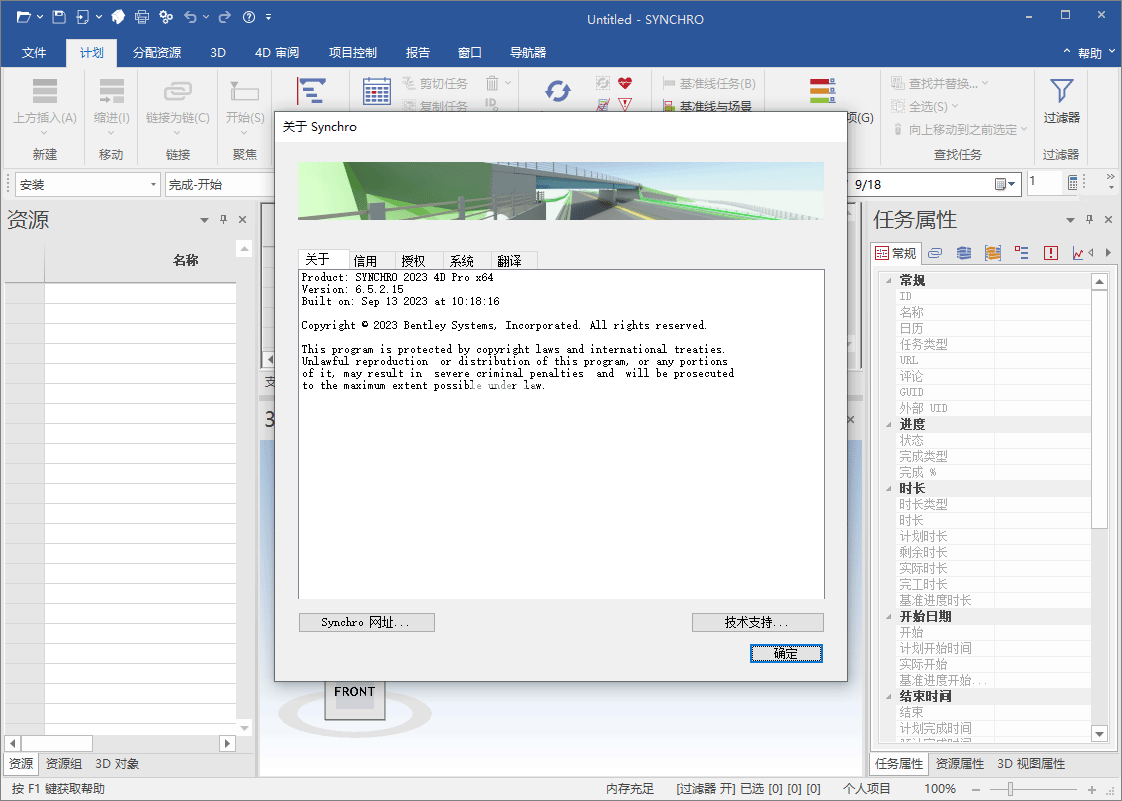The height and width of the screenshot is (801, 1122).
Task: Open the date picker dropdown next to 9/18
Action: (1005, 185)
